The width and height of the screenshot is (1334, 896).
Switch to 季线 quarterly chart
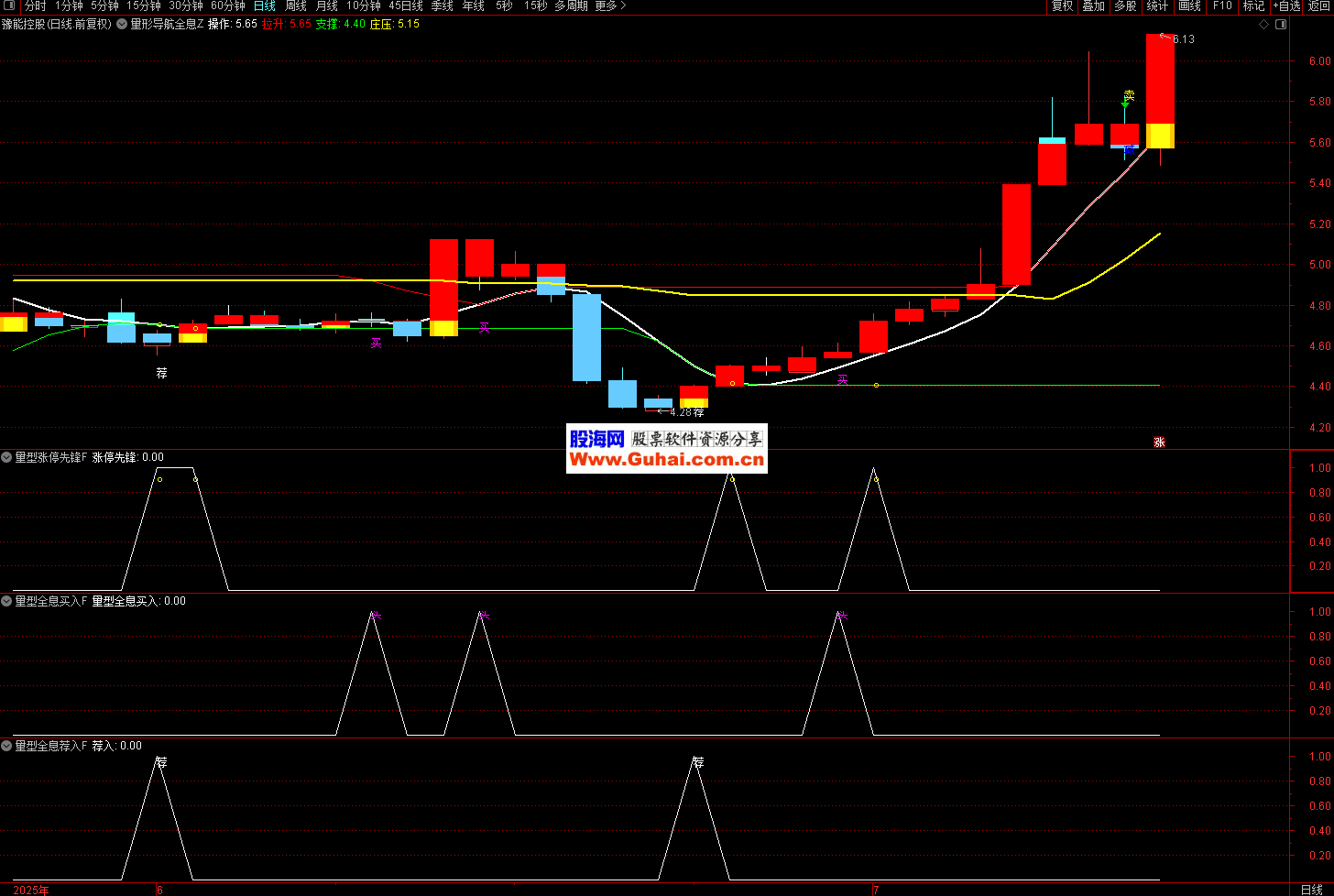443,6
